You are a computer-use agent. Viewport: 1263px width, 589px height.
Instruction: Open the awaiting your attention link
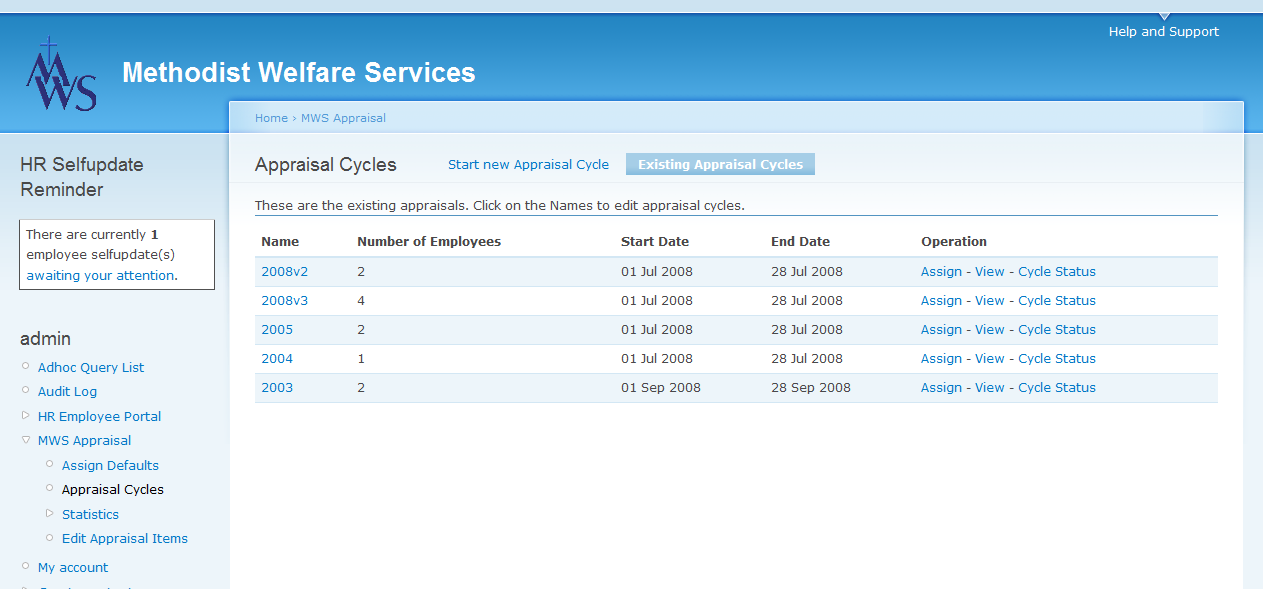100,275
